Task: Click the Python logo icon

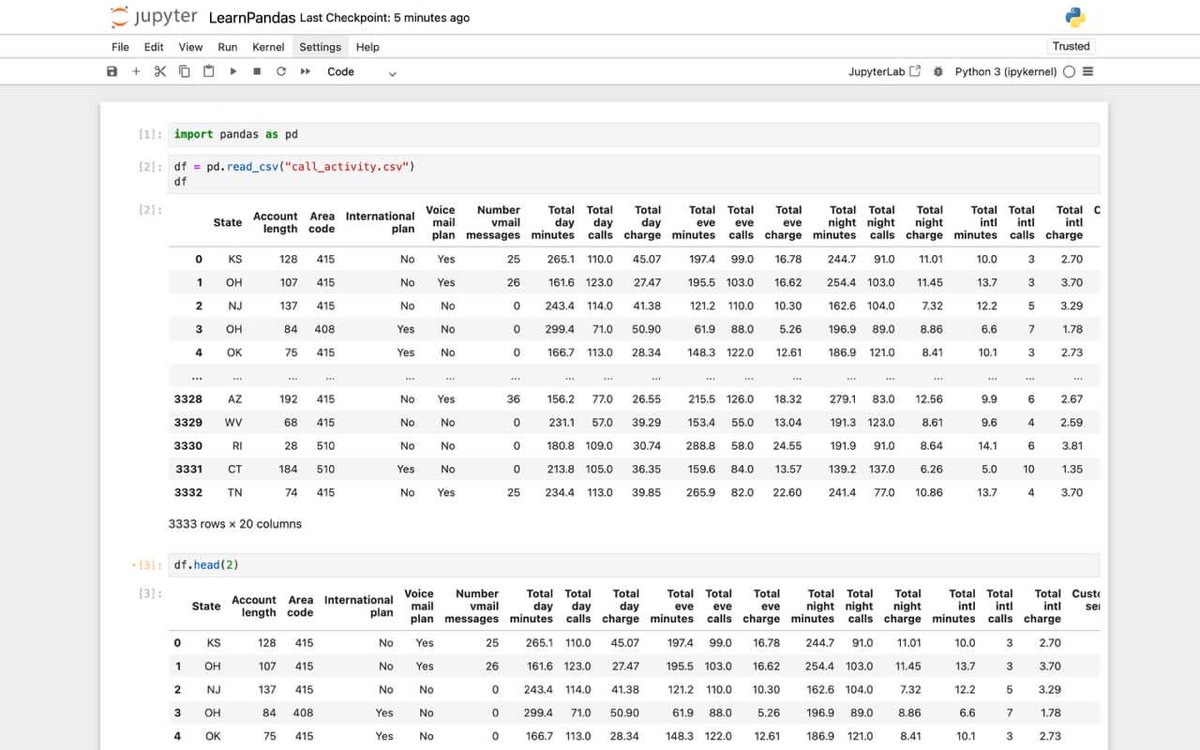Action: (1075, 17)
